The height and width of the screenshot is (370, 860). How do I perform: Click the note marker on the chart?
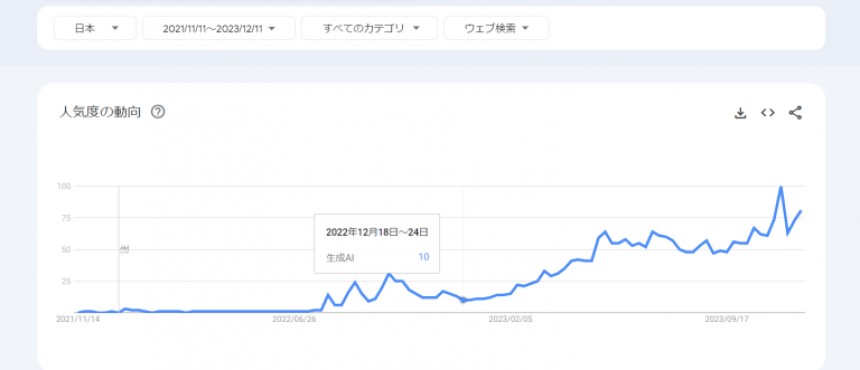[x=125, y=250]
